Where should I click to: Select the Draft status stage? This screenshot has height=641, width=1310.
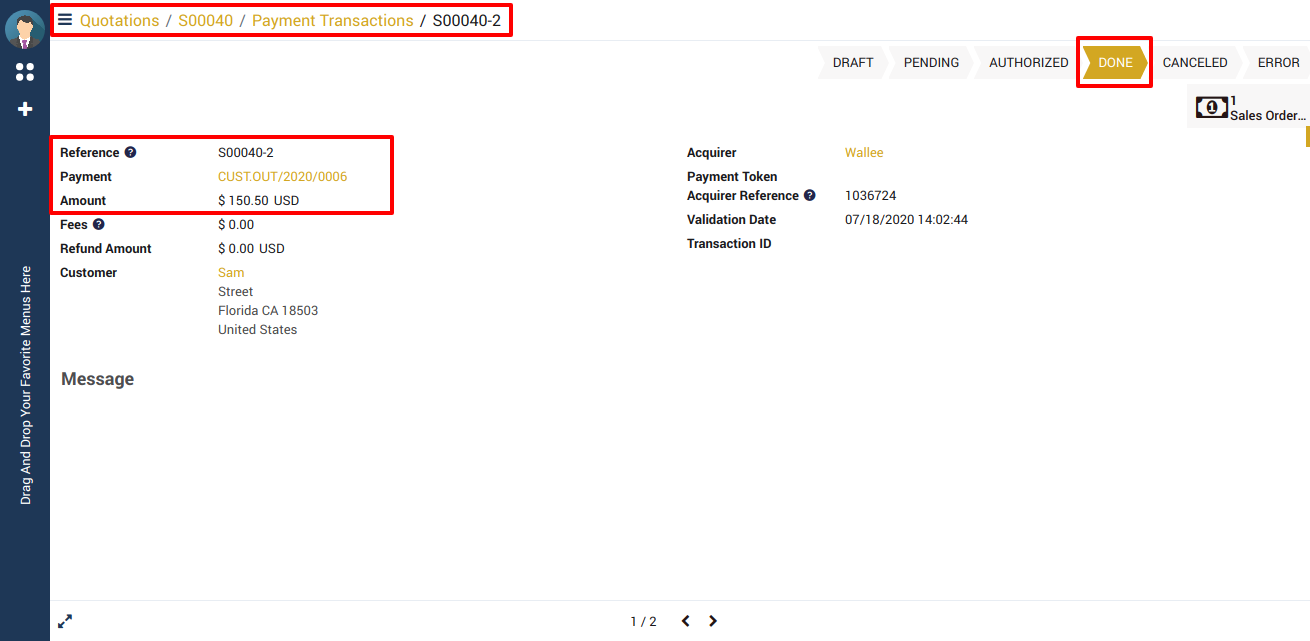(x=852, y=62)
